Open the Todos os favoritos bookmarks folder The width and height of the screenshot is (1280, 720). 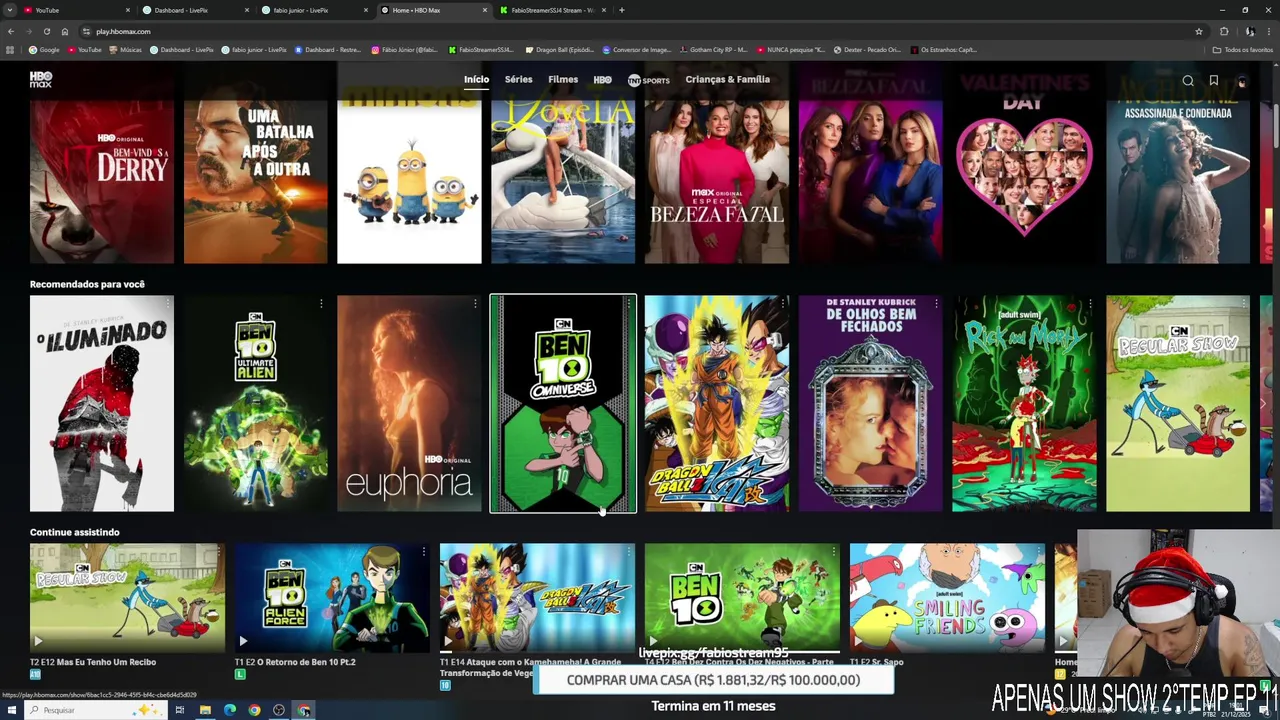[1243, 49]
